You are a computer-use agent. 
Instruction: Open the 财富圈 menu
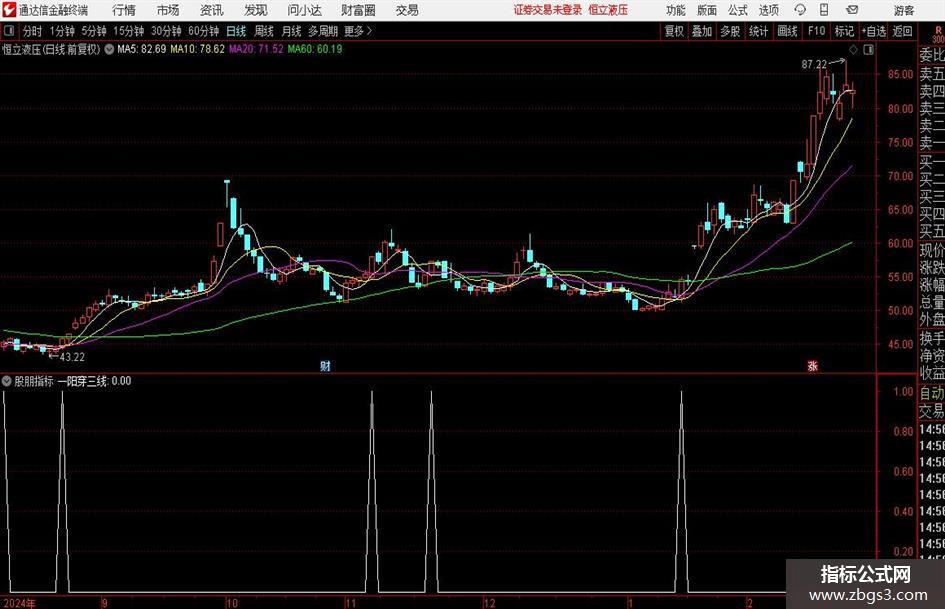[358, 10]
